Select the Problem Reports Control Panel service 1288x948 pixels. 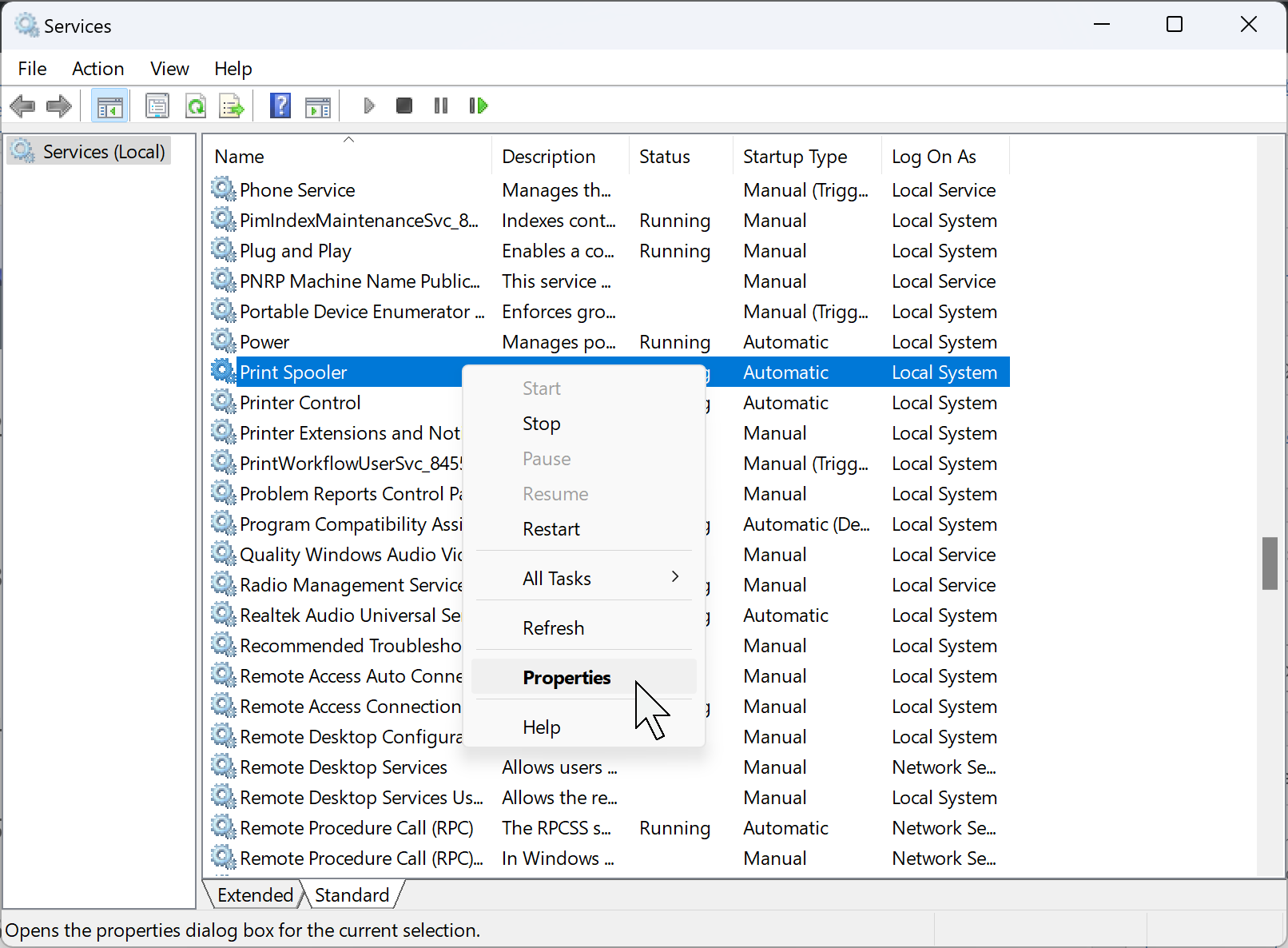336,493
